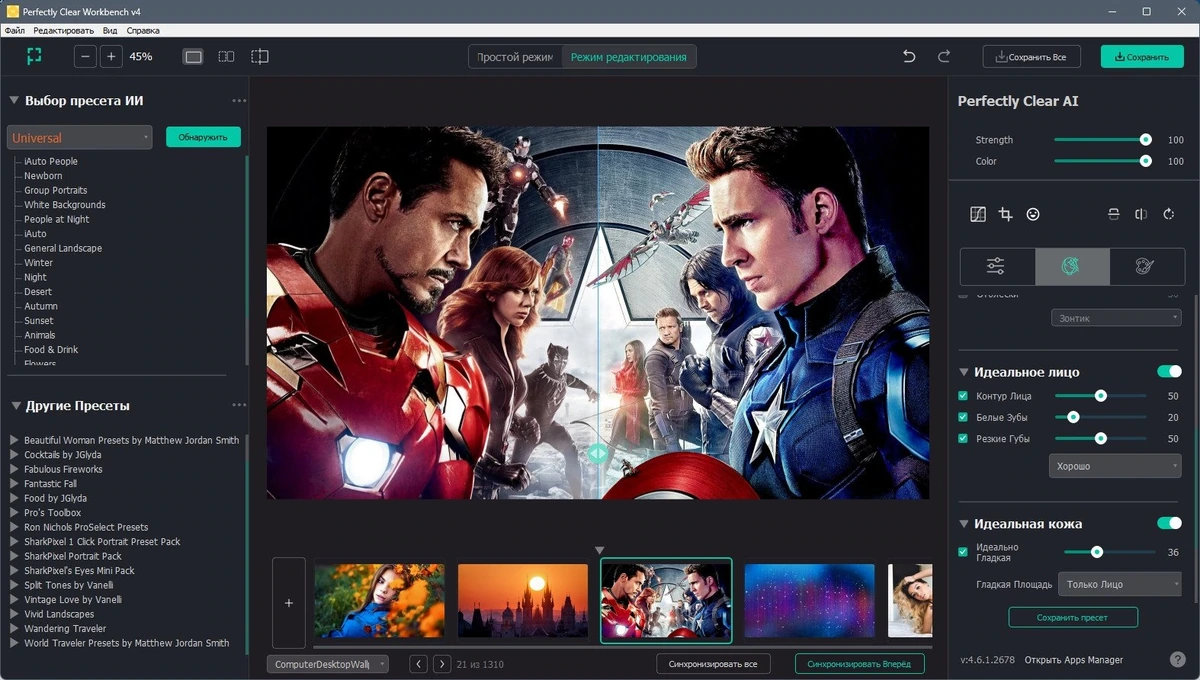Click the green Сохранить button

click(1142, 57)
